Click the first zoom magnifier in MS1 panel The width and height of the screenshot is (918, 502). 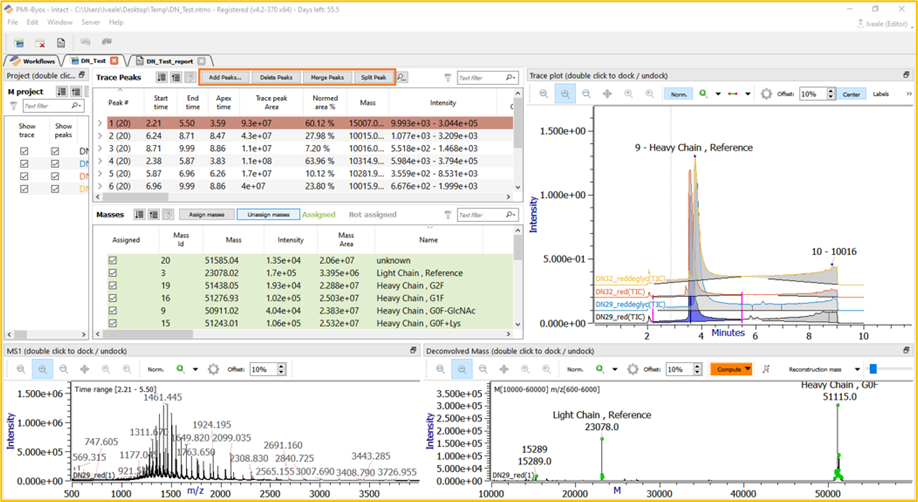point(22,369)
